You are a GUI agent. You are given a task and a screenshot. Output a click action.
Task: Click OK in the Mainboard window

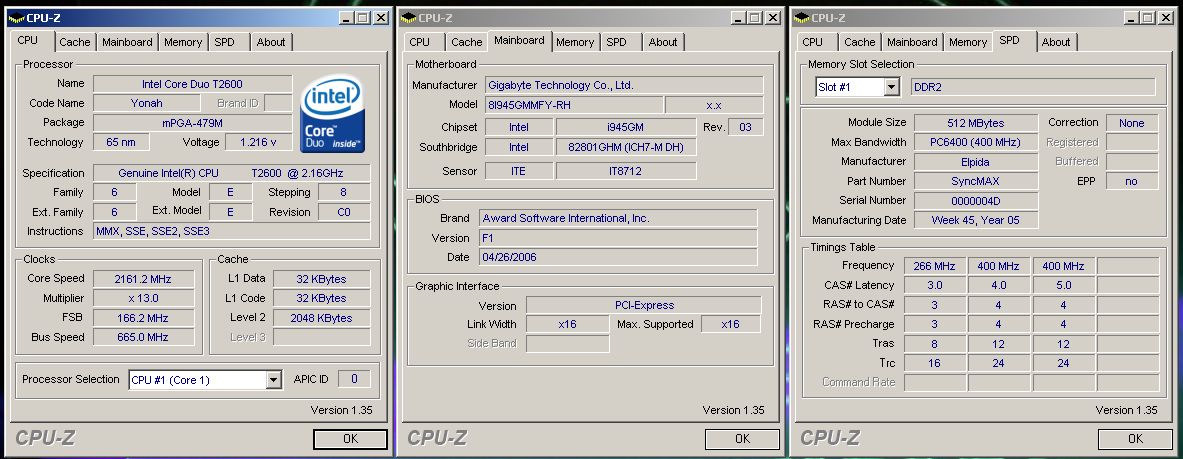(742, 439)
